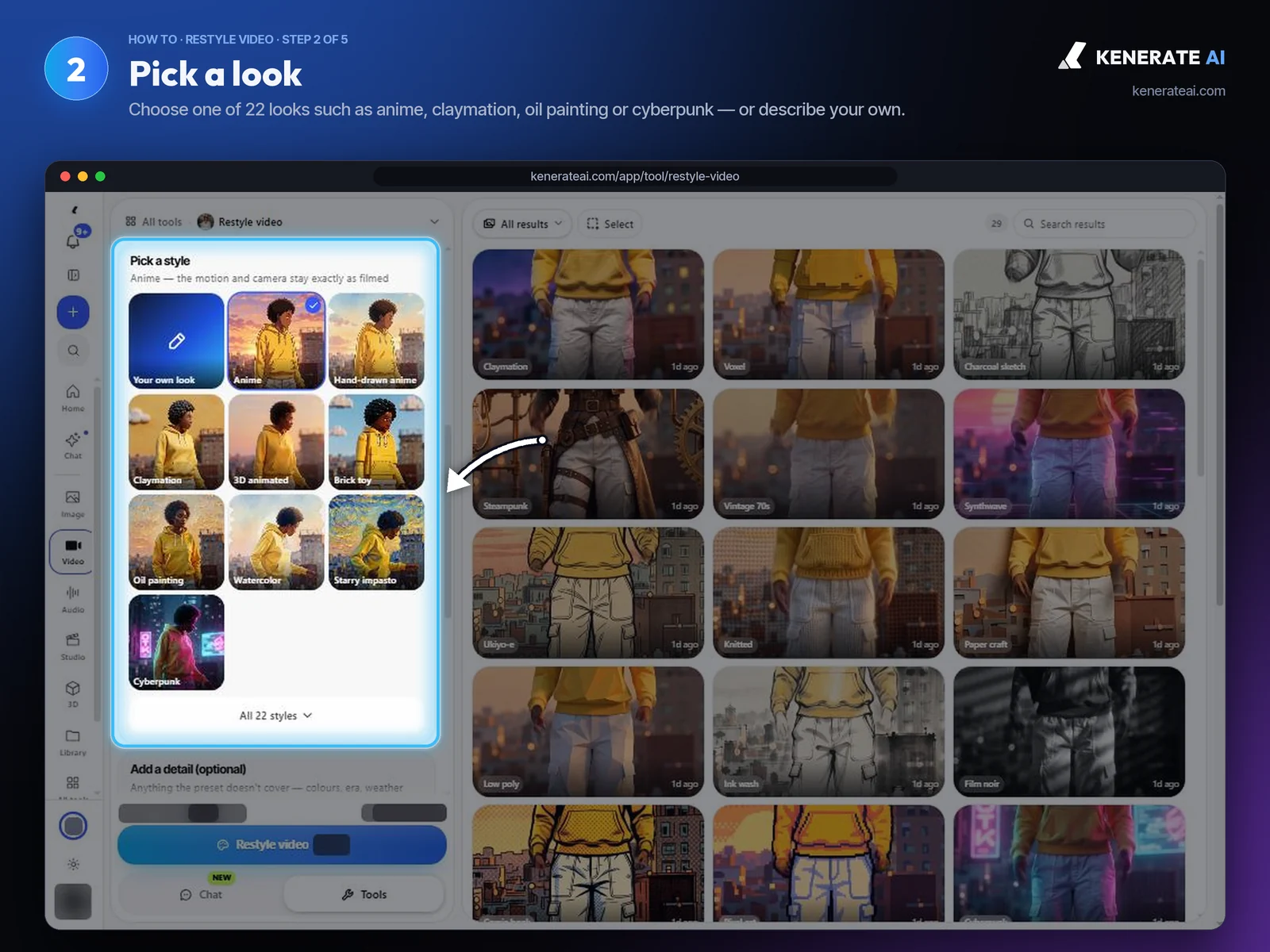Select the Hand-drawn anime style
Image resolution: width=1270 pixels, height=952 pixels.
[x=376, y=341]
